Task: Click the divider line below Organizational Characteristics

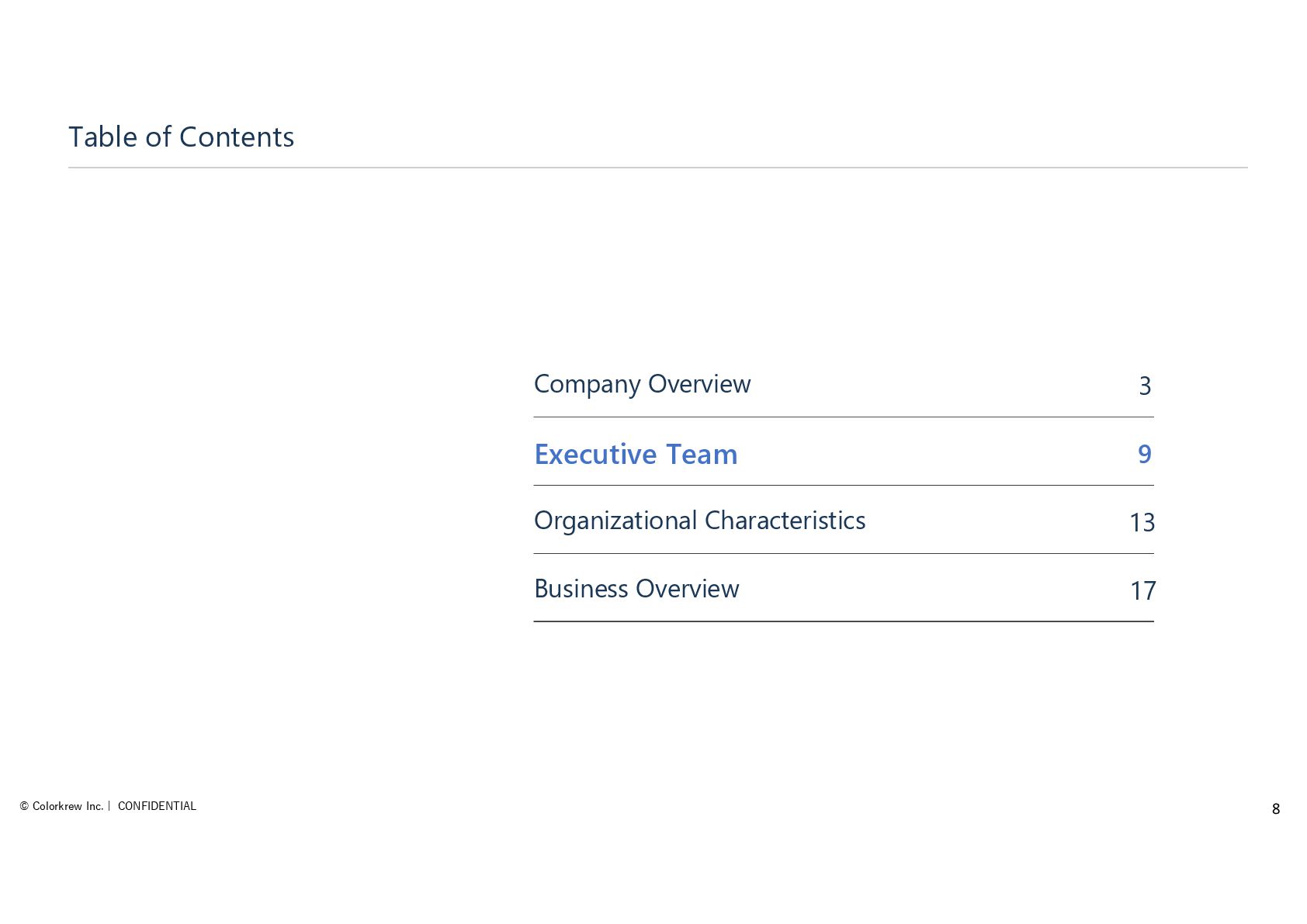Action: (x=843, y=554)
